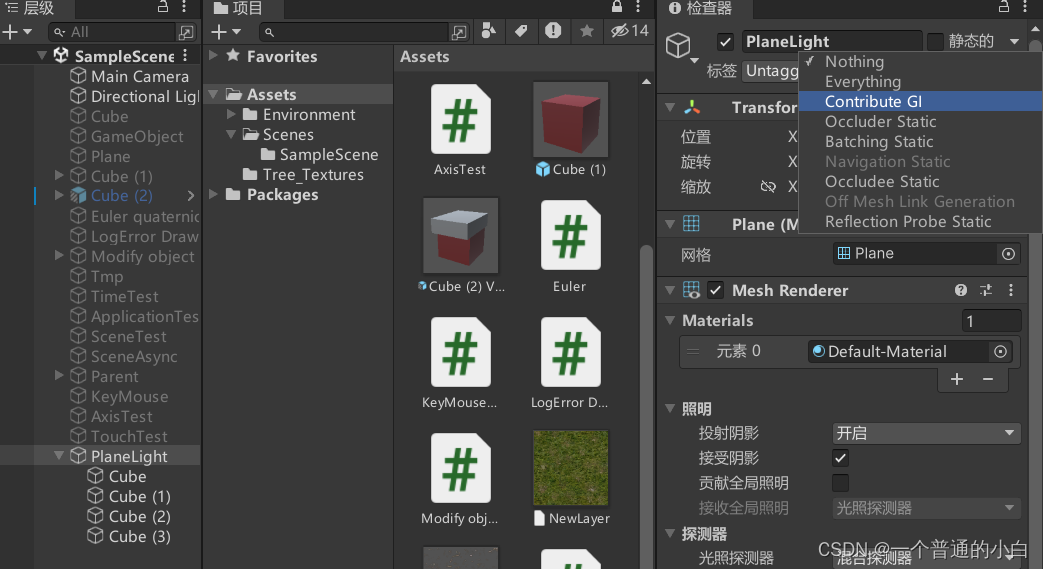Screen dimensions: 1043x569
Task: Add a material element with plus
Action: 957,379
